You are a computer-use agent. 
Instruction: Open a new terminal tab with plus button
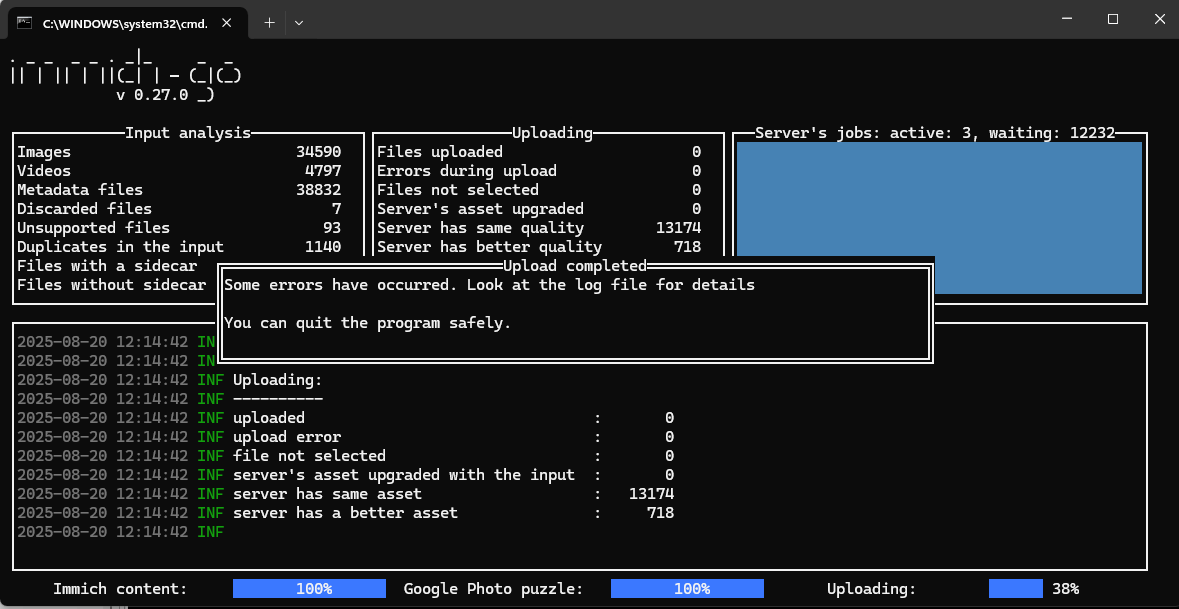[269, 23]
